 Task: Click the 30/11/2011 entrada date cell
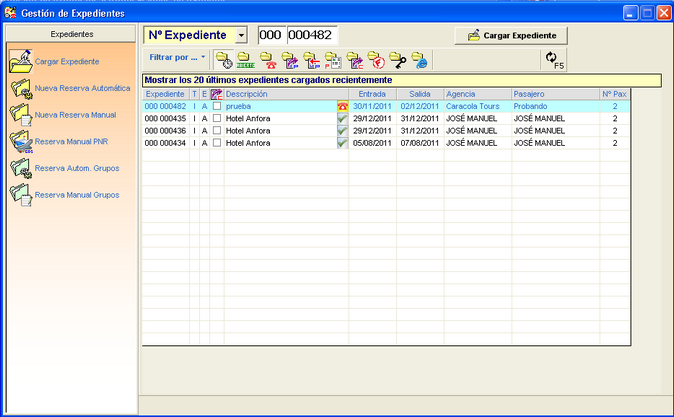point(373,106)
